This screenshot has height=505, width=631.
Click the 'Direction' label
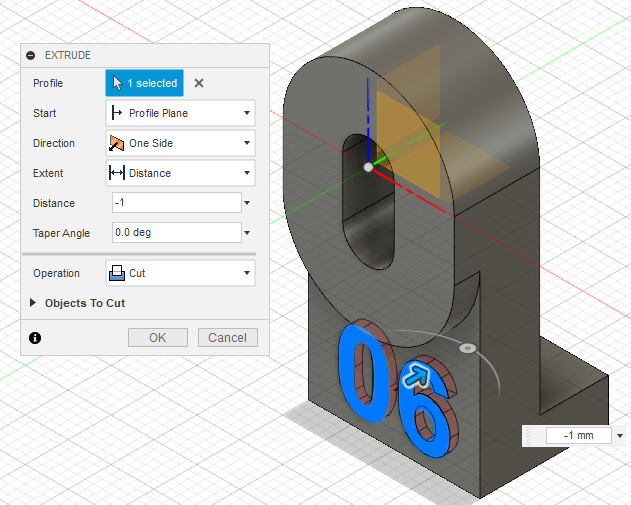tap(54, 143)
